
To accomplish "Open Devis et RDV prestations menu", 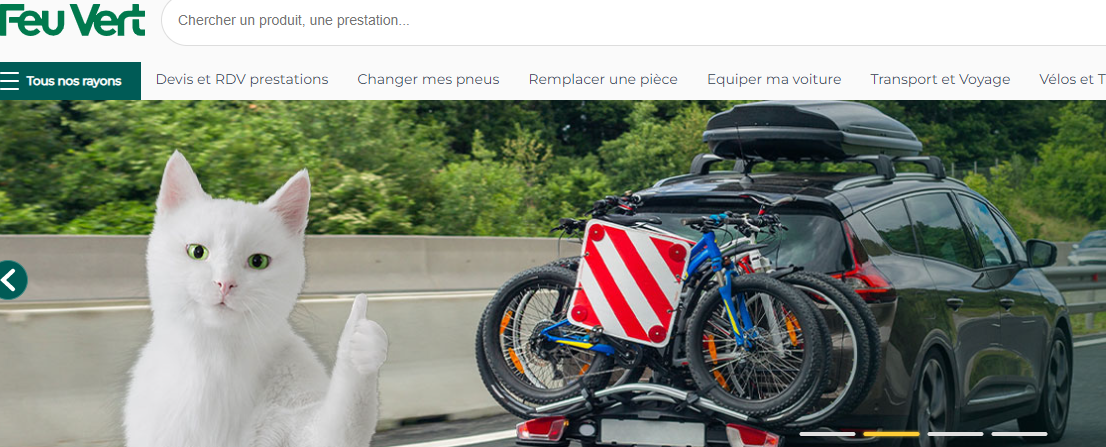I will click(242, 80).
